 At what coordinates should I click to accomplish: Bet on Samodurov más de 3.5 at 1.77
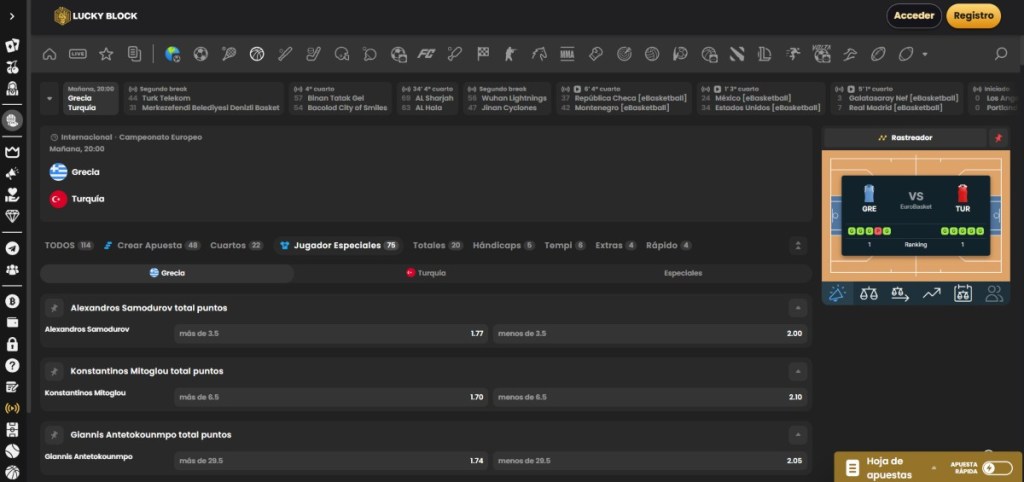pos(331,334)
